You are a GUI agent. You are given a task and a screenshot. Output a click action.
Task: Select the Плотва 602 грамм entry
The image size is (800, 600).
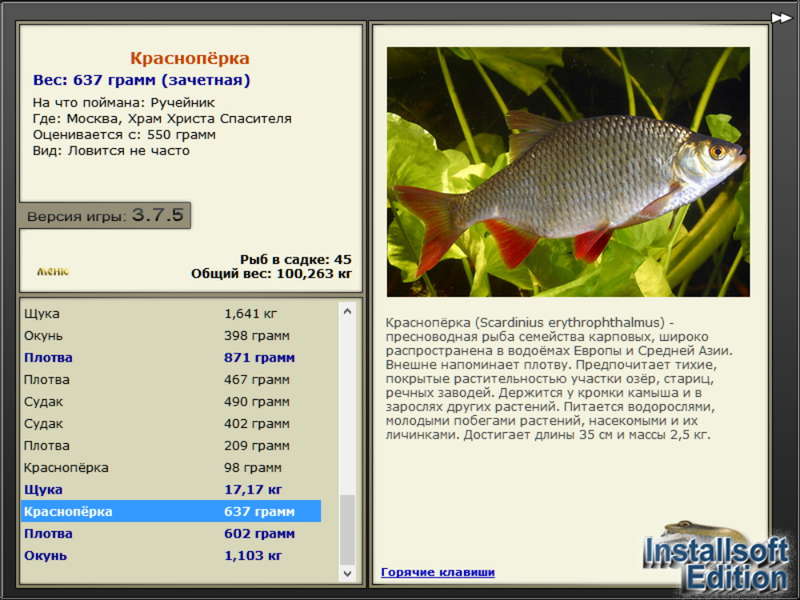click(171, 533)
